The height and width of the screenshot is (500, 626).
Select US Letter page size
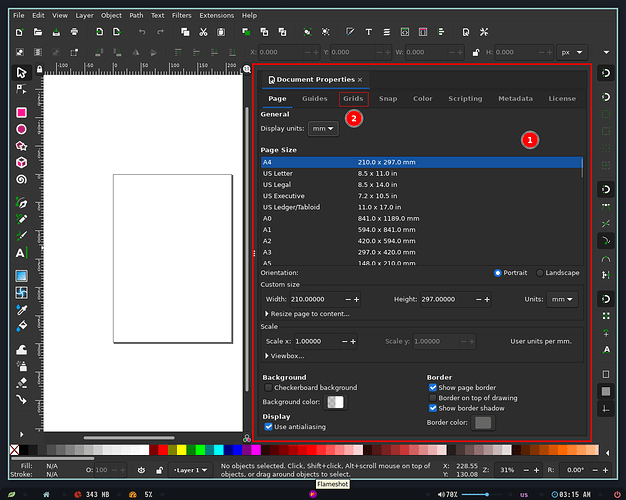(x=422, y=173)
